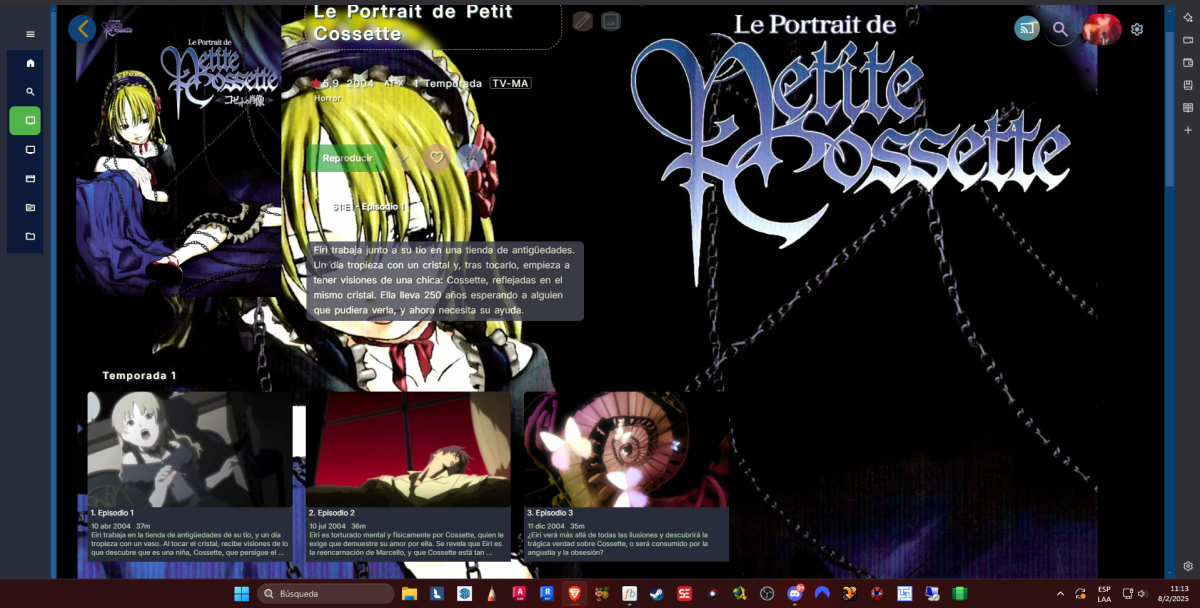This screenshot has height=608, width=1200.
Task: Click Reproducir to play episode one
Action: [348, 158]
